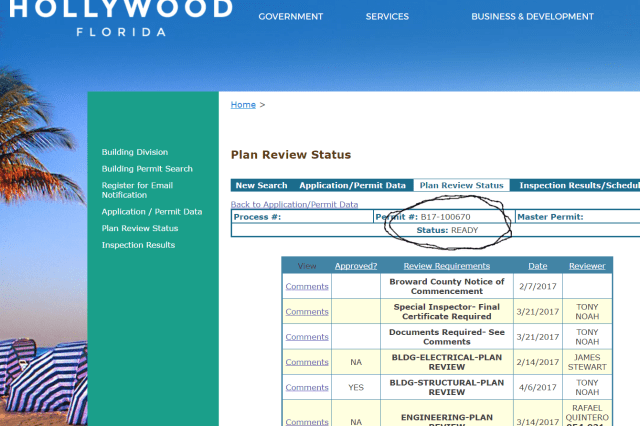View Comments for Special Inspector row
Image resolution: width=640 pixels, height=426 pixels.
pos(307,312)
